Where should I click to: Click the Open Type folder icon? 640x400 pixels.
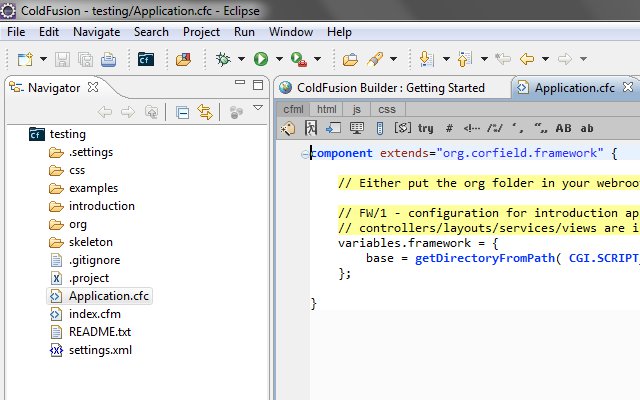coord(350,59)
